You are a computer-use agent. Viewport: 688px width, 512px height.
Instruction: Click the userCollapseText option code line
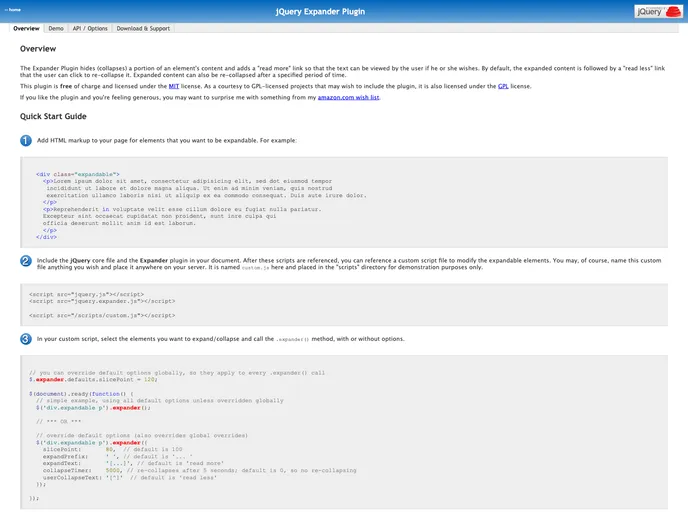click(129, 478)
